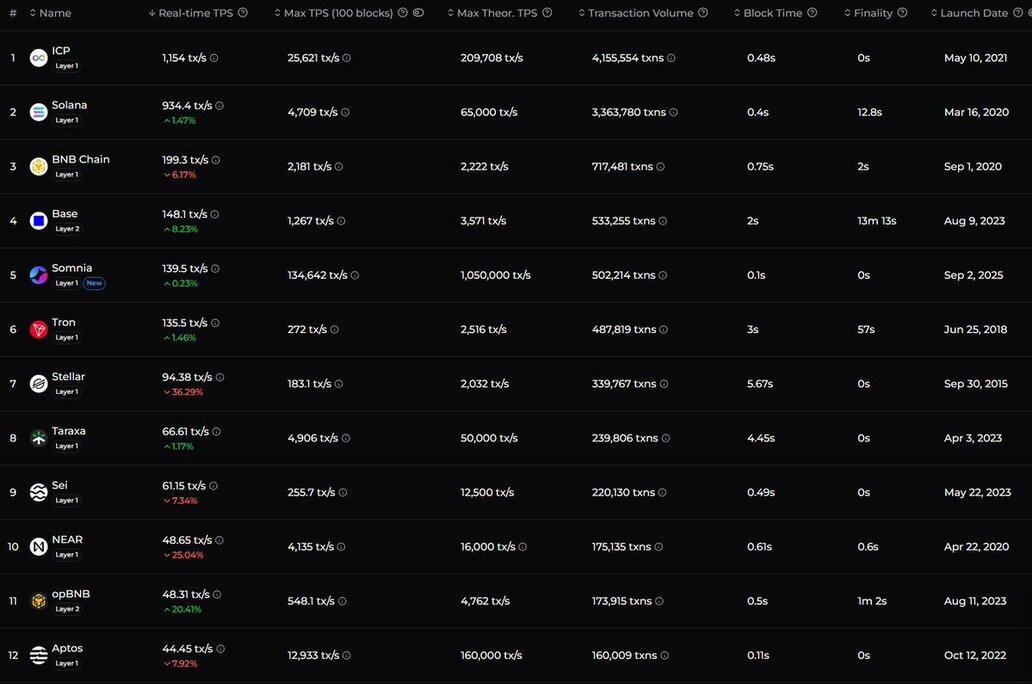Sort by Block Time column header

[768, 13]
